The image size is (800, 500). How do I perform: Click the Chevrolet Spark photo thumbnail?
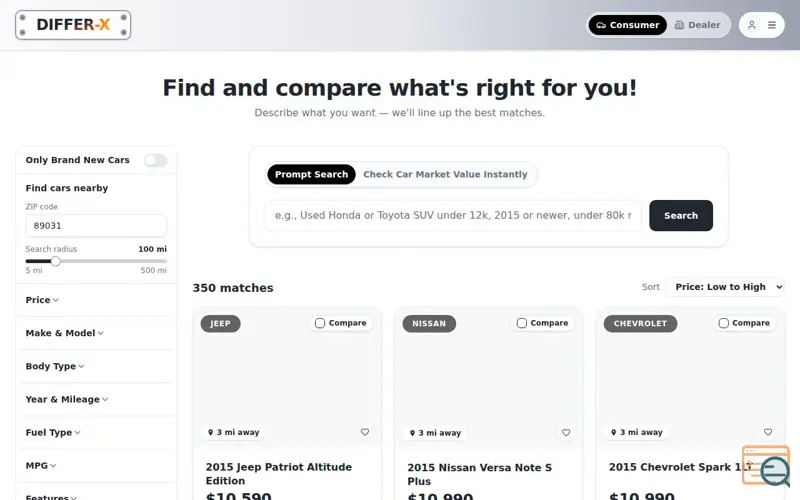[690, 378]
